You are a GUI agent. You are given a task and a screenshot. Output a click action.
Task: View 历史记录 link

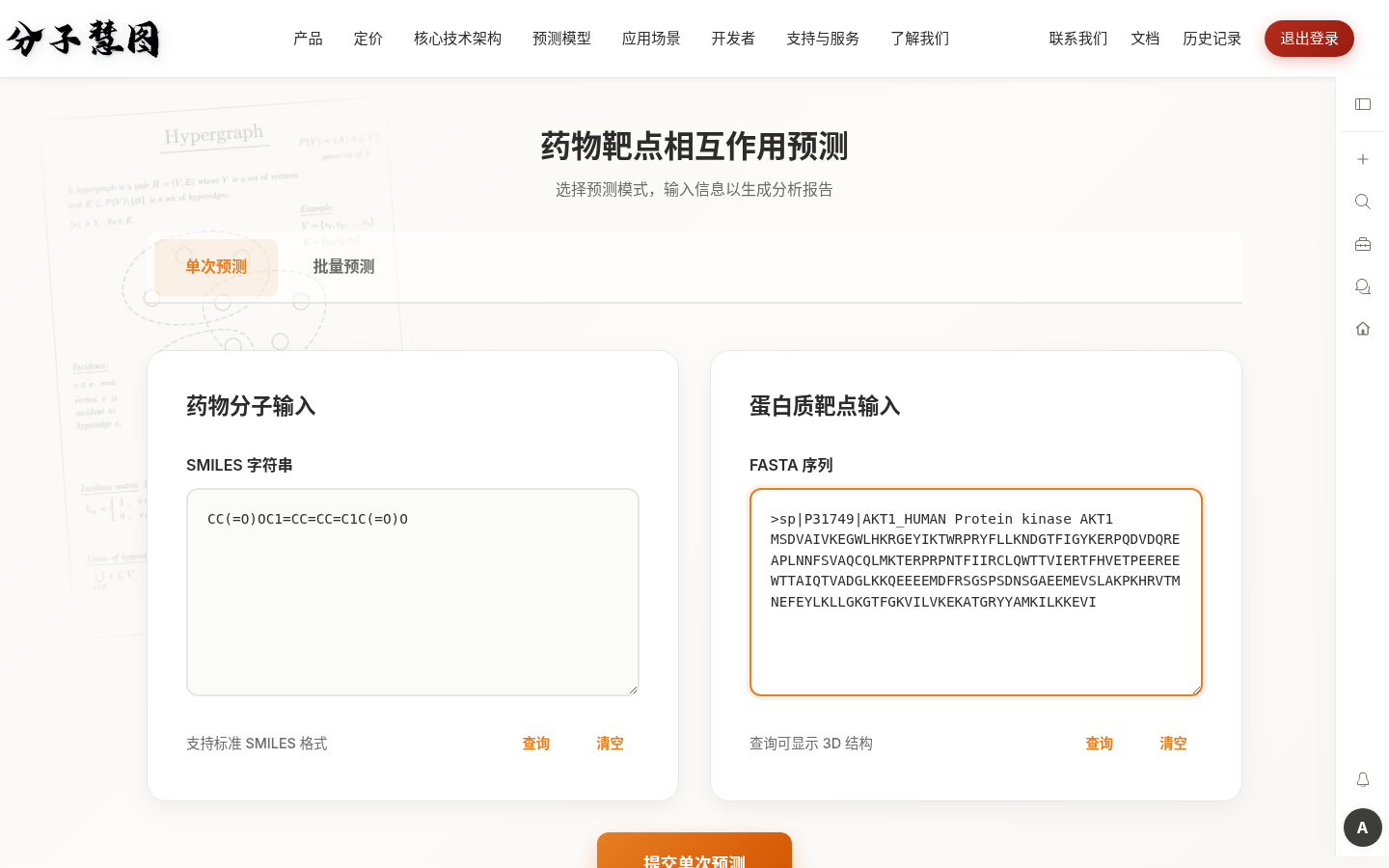tap(1212, 39)
